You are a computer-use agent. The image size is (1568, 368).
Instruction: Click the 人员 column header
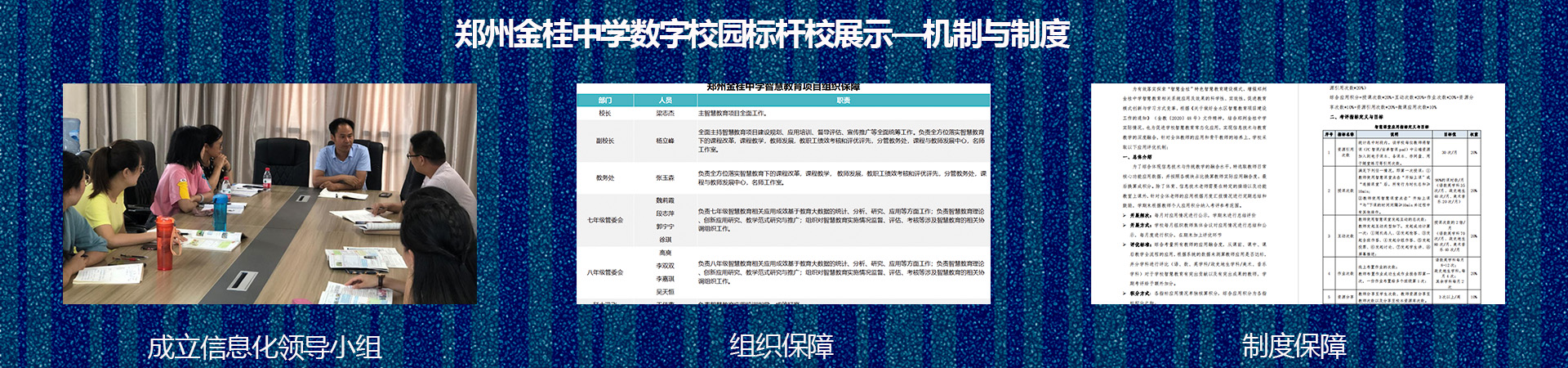[665, 101]
